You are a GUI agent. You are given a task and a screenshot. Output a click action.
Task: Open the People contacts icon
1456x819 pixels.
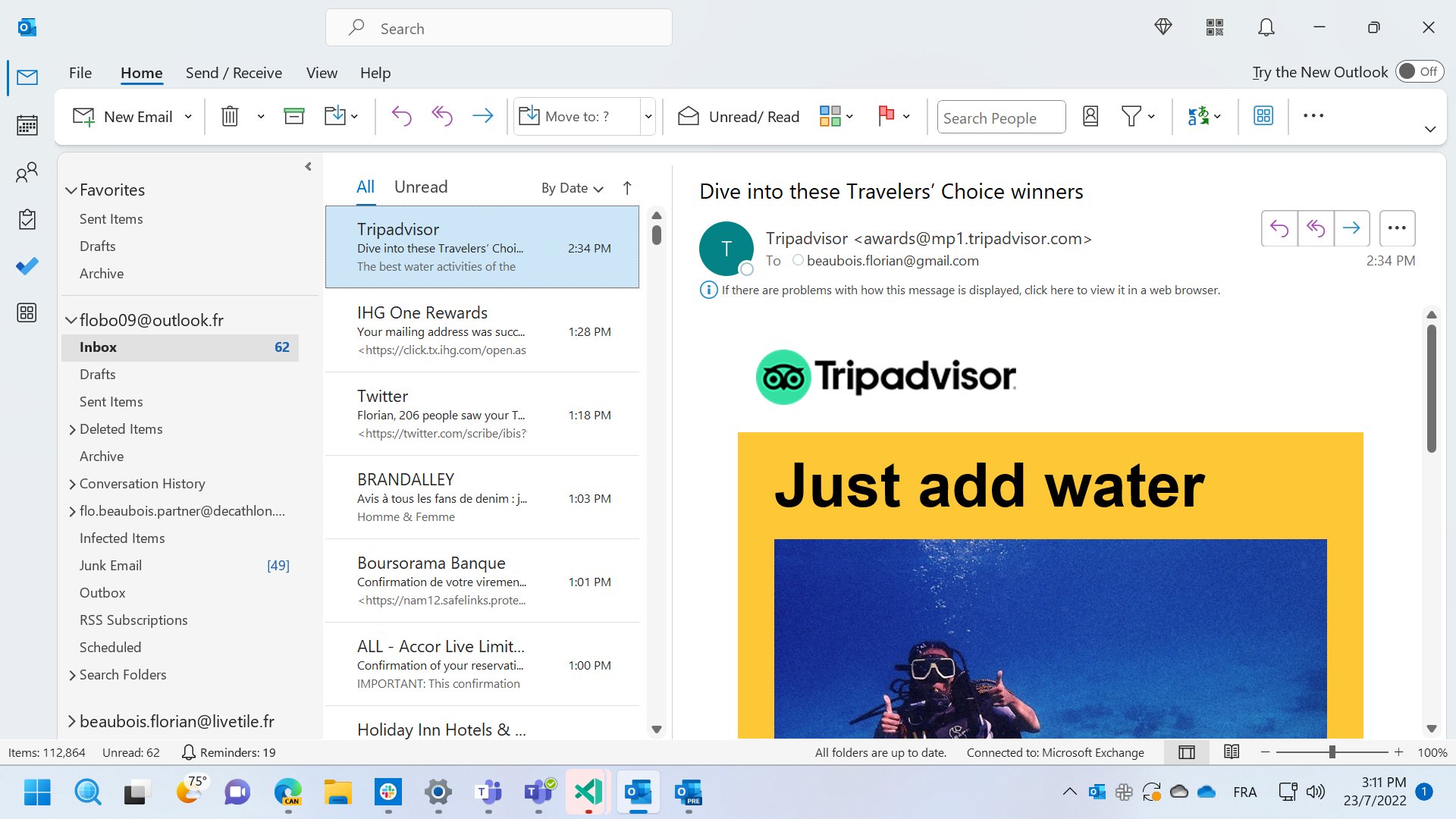[x=27, y=173]
